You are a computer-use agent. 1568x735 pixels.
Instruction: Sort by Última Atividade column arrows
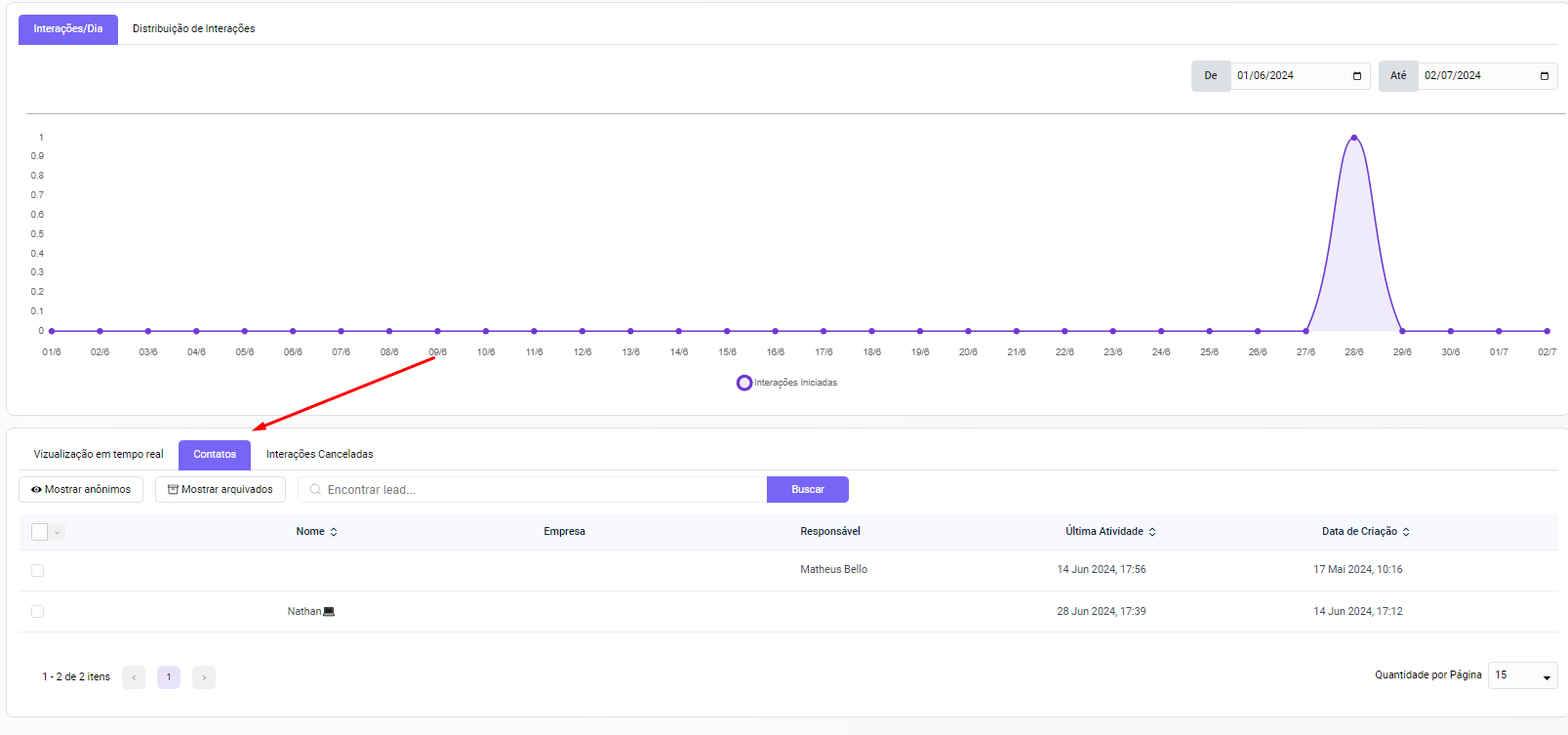(x=1152, y=532)
